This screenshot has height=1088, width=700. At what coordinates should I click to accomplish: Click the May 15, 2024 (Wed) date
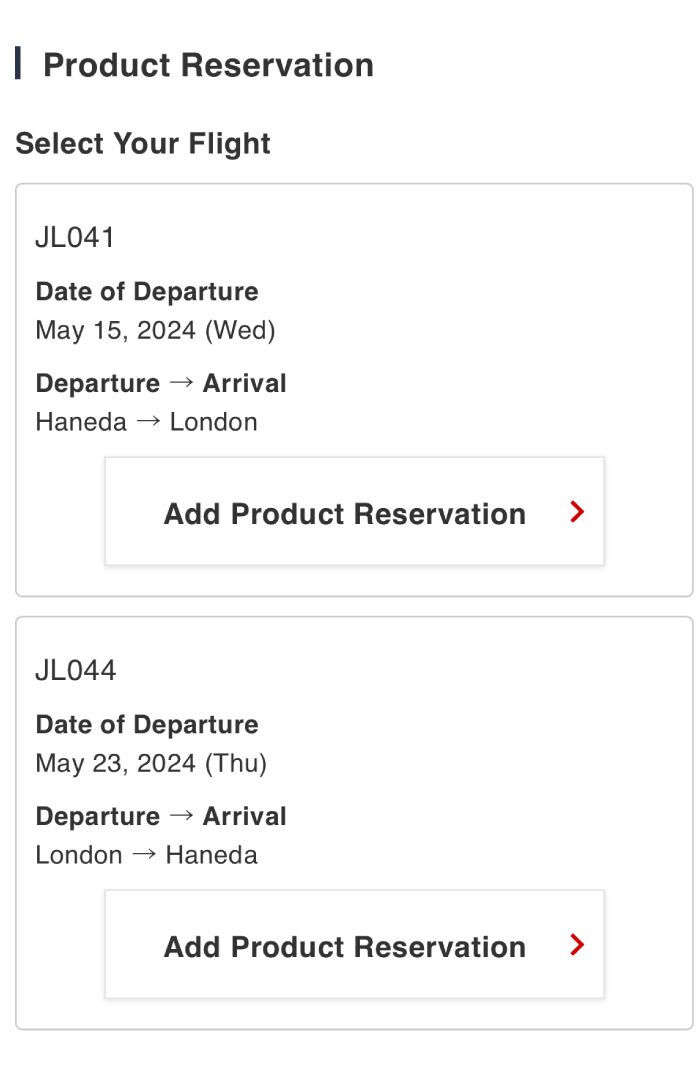pyautogui.click(x=155, y=330)
